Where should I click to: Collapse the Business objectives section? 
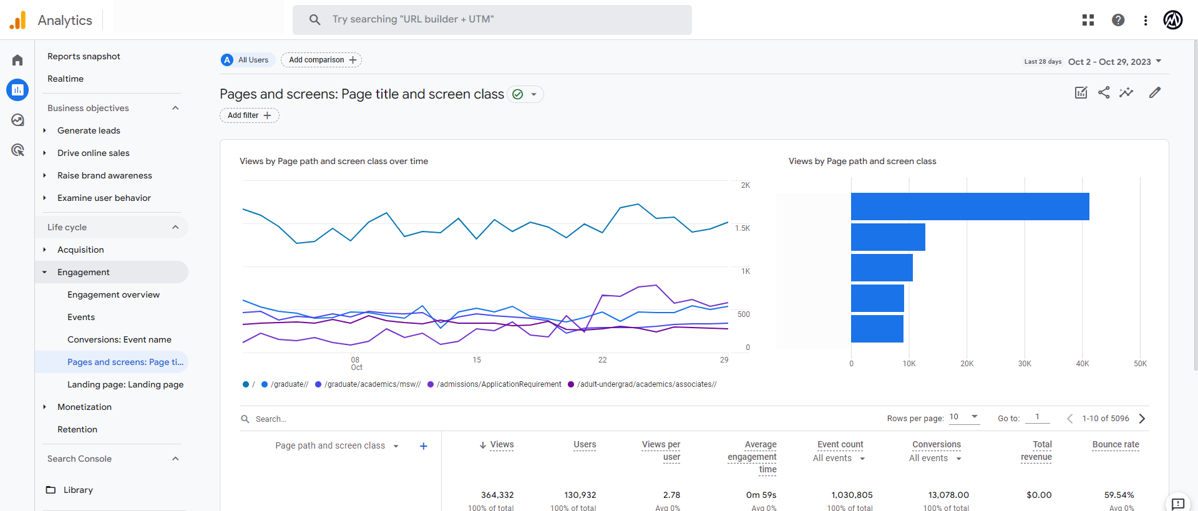175,108
